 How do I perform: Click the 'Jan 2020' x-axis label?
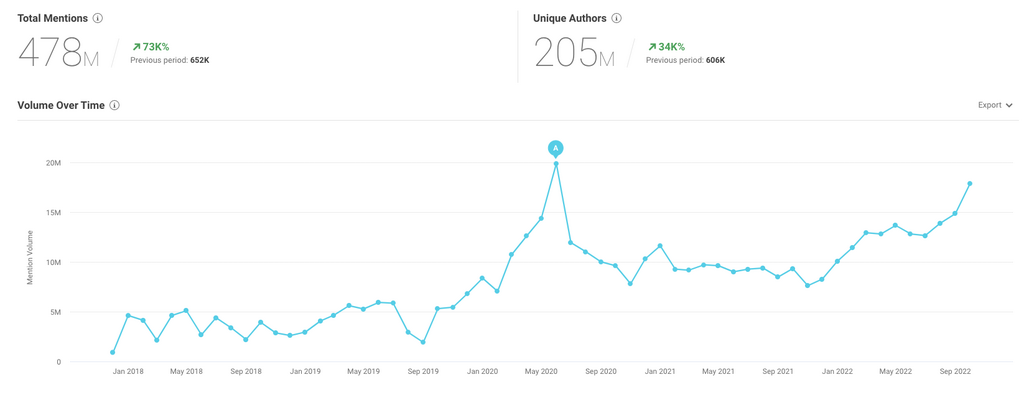482,372
